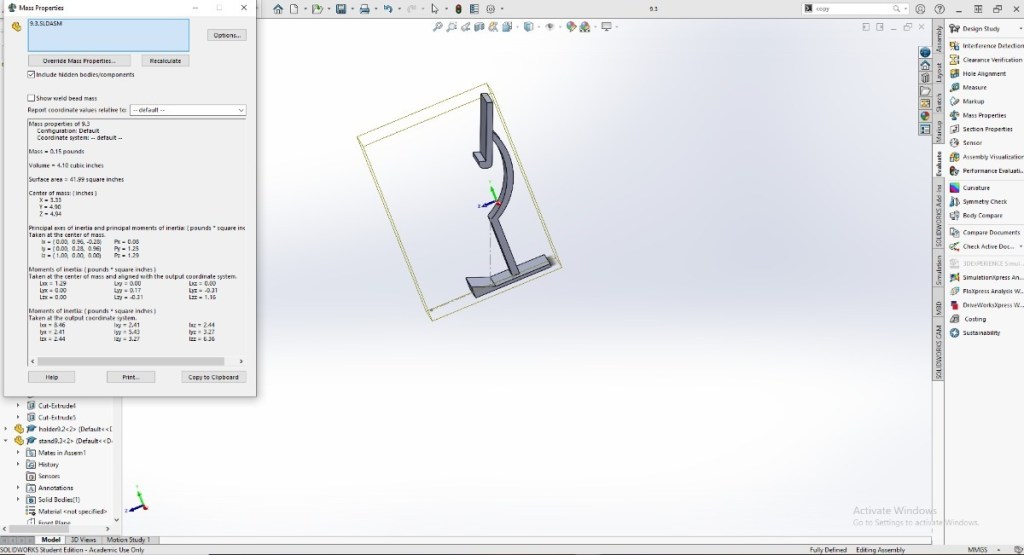Expand the holder9.2 component tree node
Screen dimensions: 1024x555
click(7, 428)
